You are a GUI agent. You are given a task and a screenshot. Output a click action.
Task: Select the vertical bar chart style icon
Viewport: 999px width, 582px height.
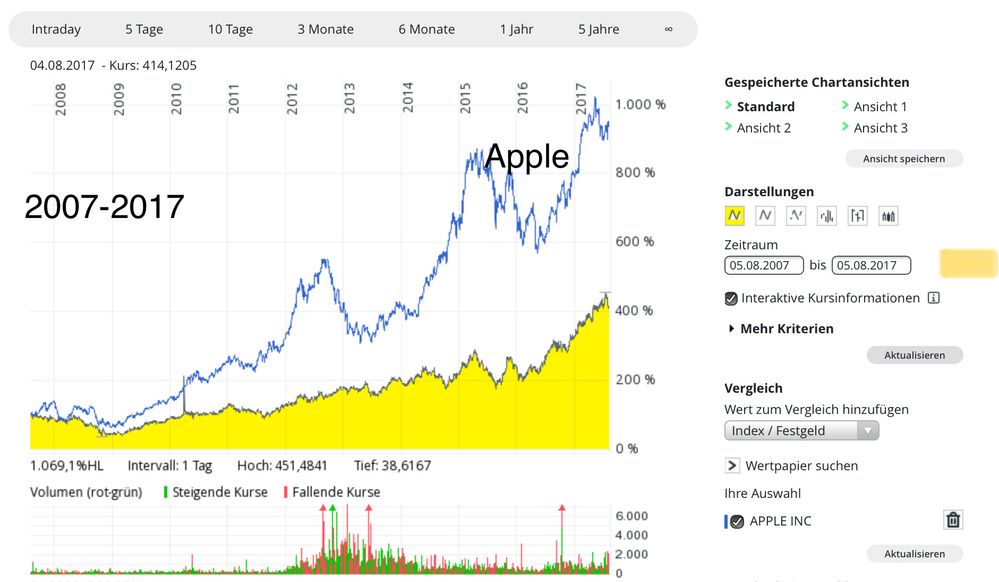tap(827, 215)
